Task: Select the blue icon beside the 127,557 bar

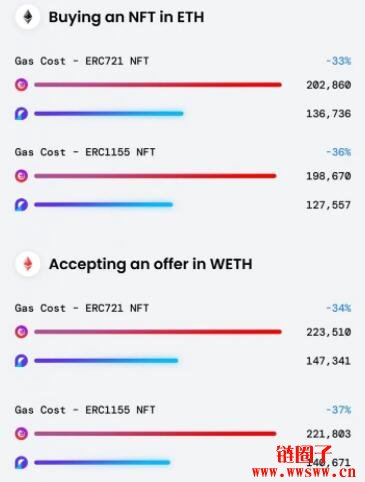Action: (x=22, y=205)
